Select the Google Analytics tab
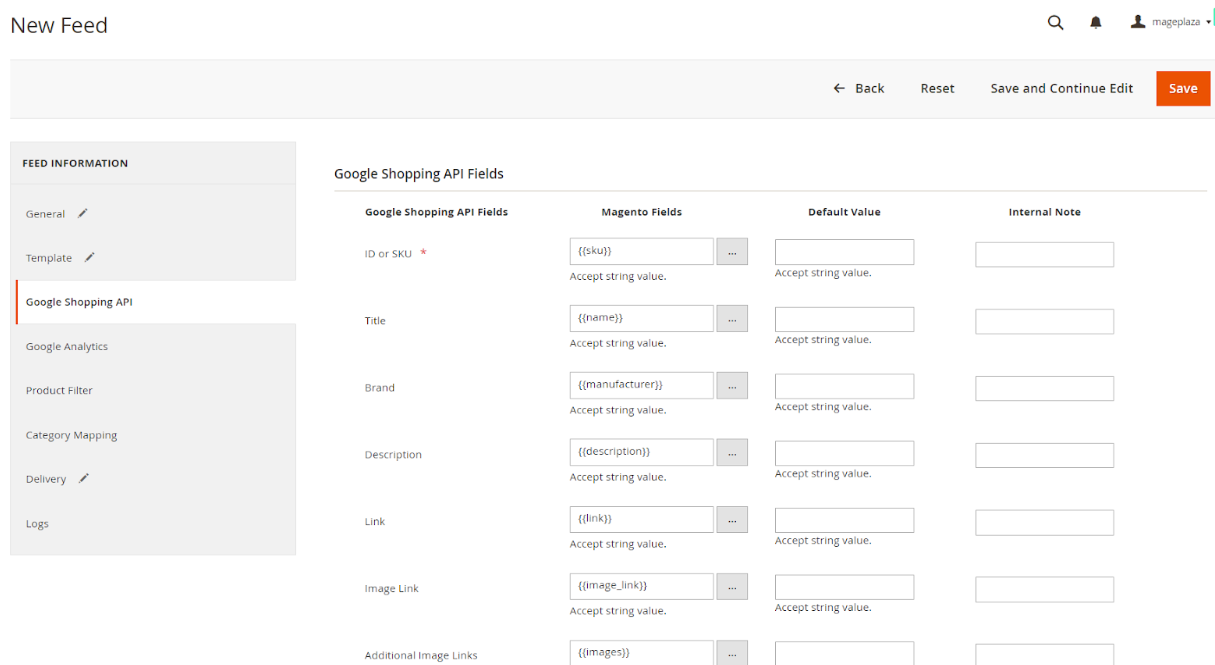Screen dimensions: 1215x665 click(67, 347)
